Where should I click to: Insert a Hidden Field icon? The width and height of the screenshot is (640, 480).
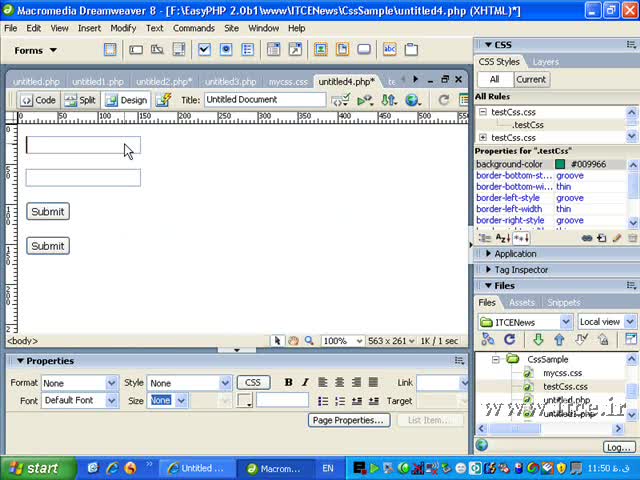157,50
